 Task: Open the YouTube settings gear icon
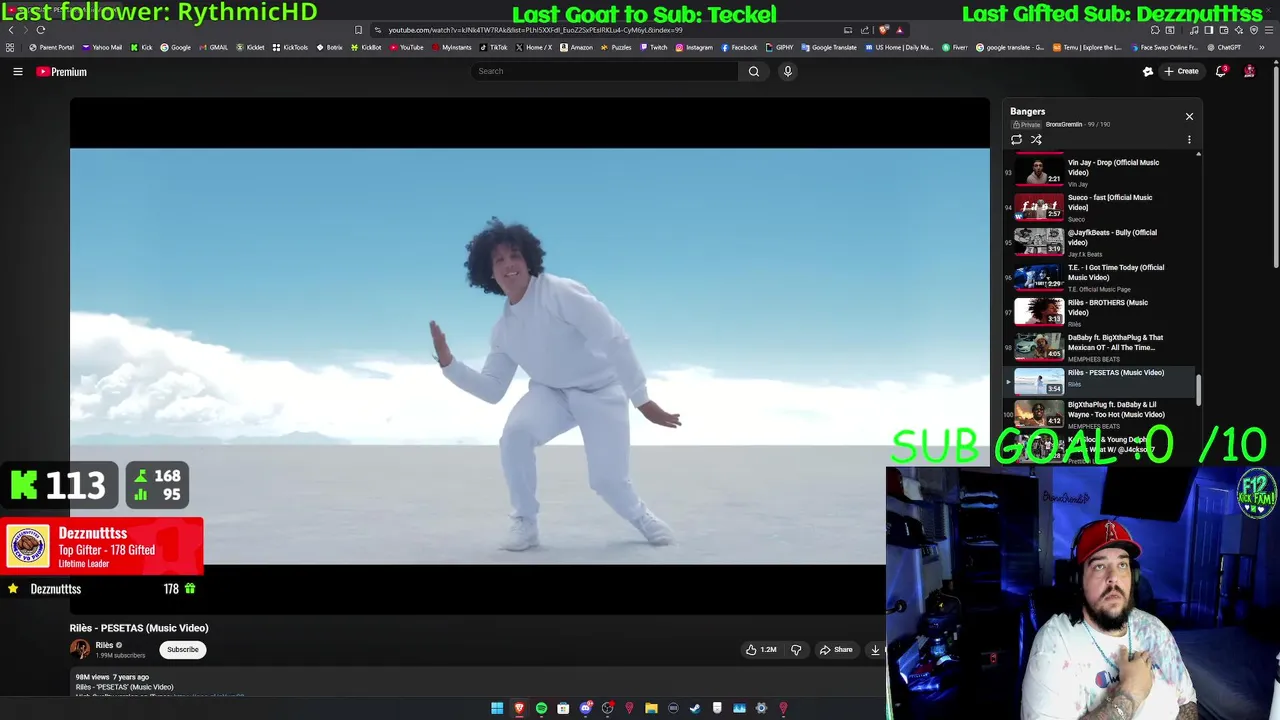[1148, 71]
